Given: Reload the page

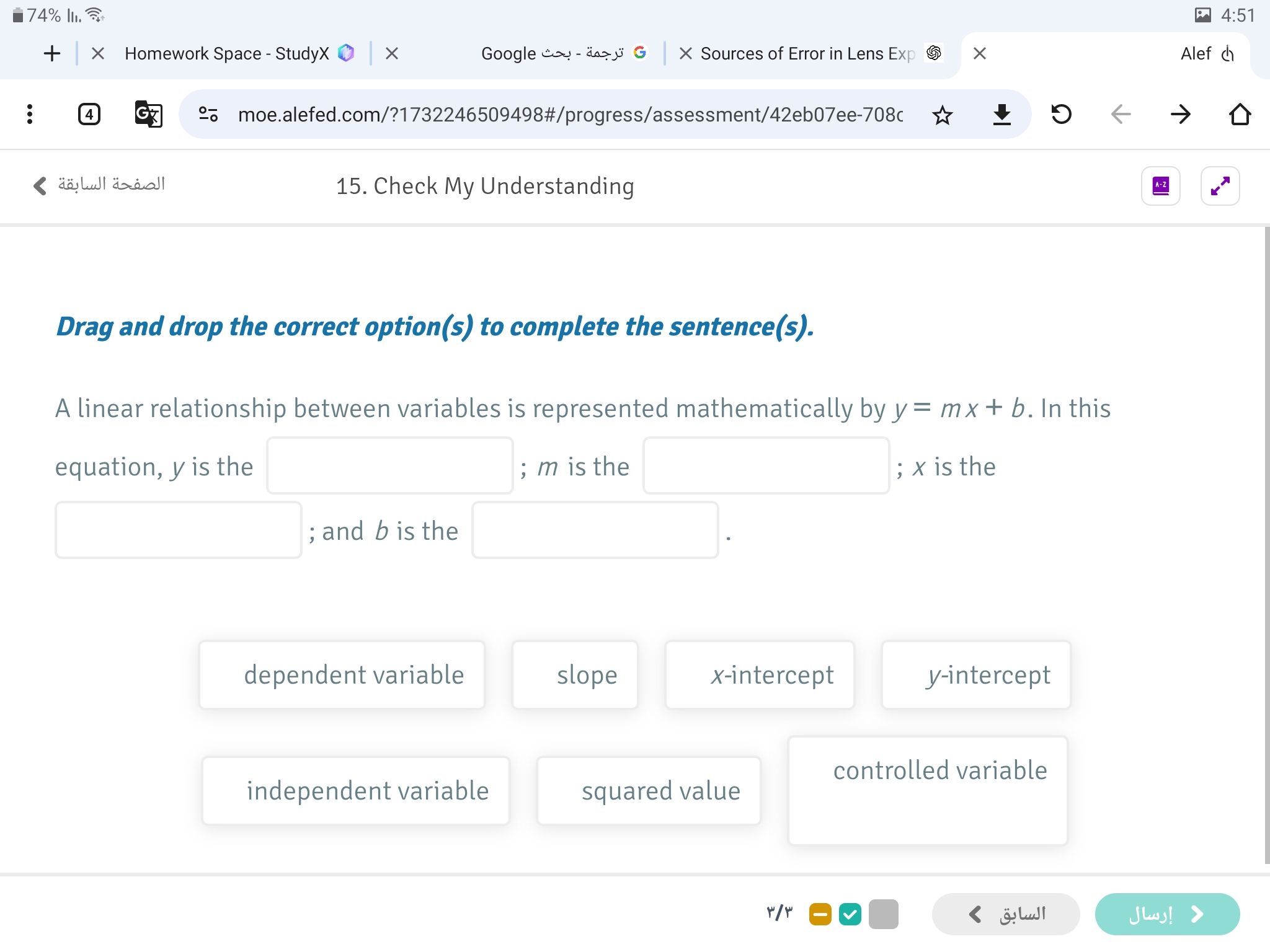Looking at the screenshot, I should (1061, 114).
